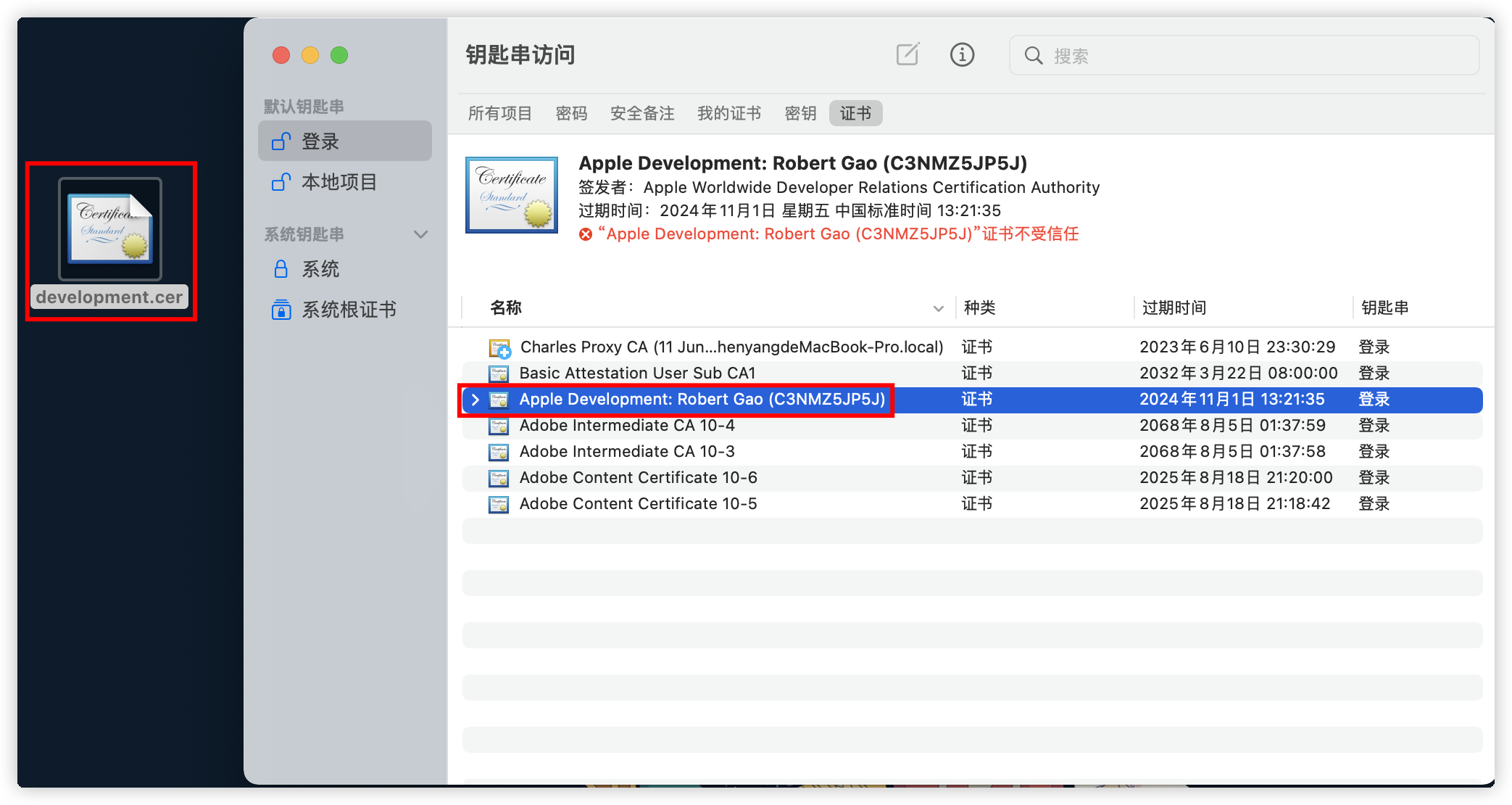Viewport: 1512px width, 805px height.
Task: Click the Apple Development certificate title heading
Action: click(x=803, y=163)
